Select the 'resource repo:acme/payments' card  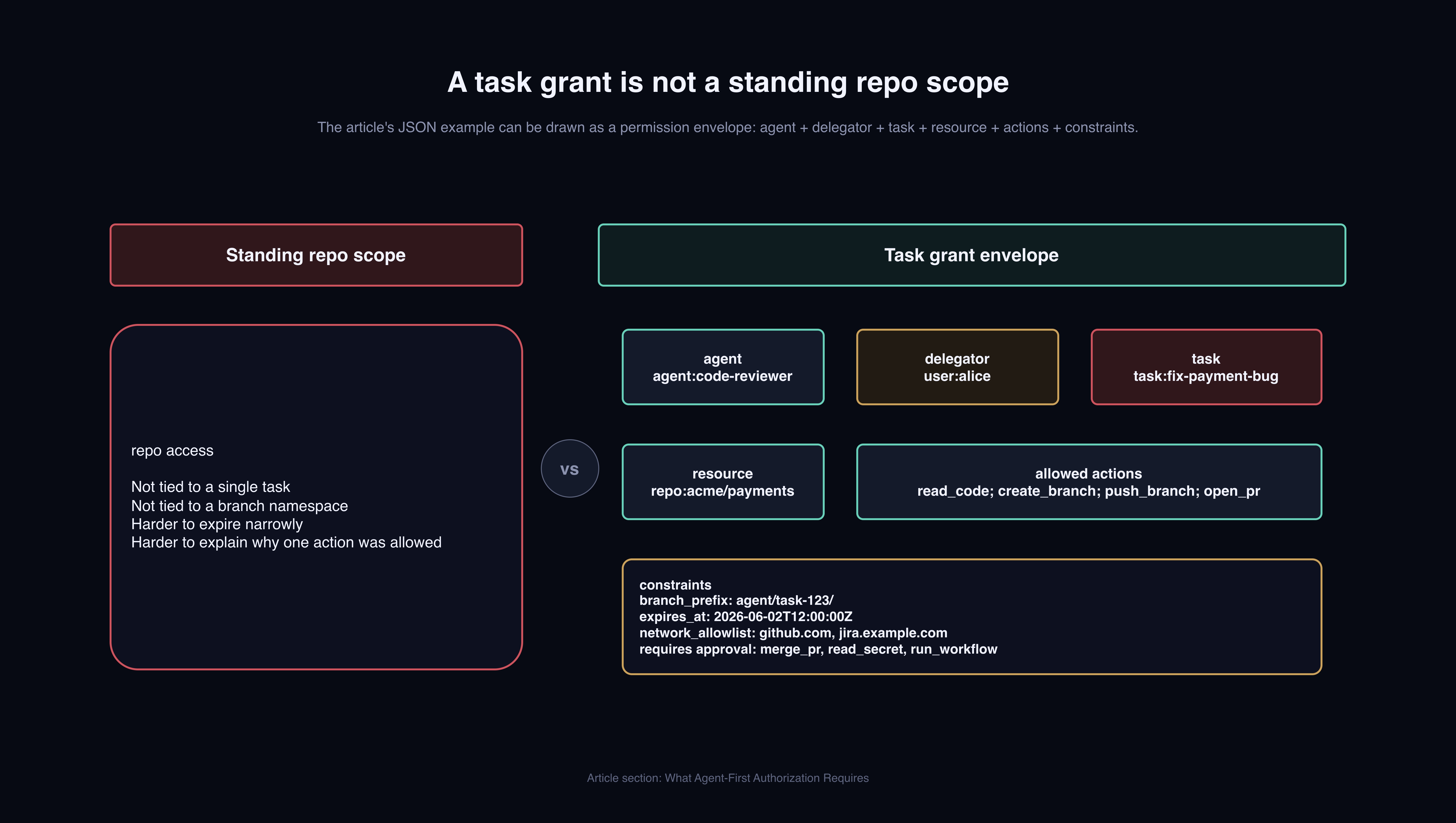723,482
